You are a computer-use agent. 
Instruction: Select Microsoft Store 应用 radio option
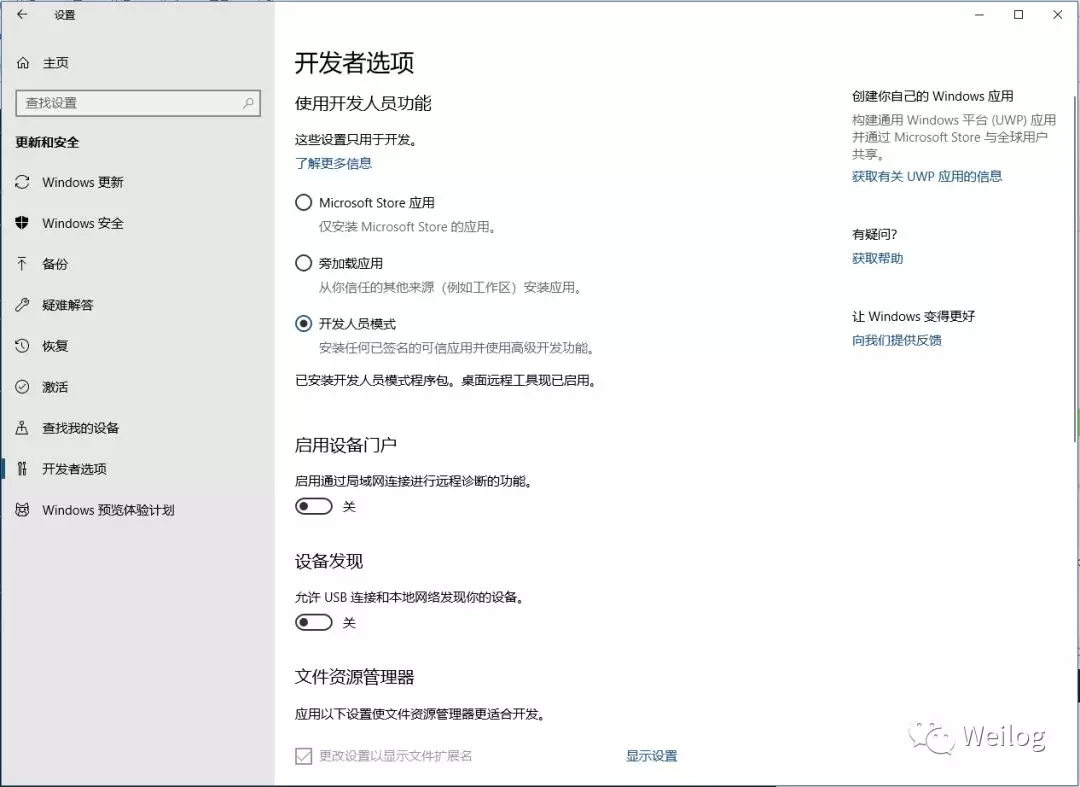coord(303,202)
